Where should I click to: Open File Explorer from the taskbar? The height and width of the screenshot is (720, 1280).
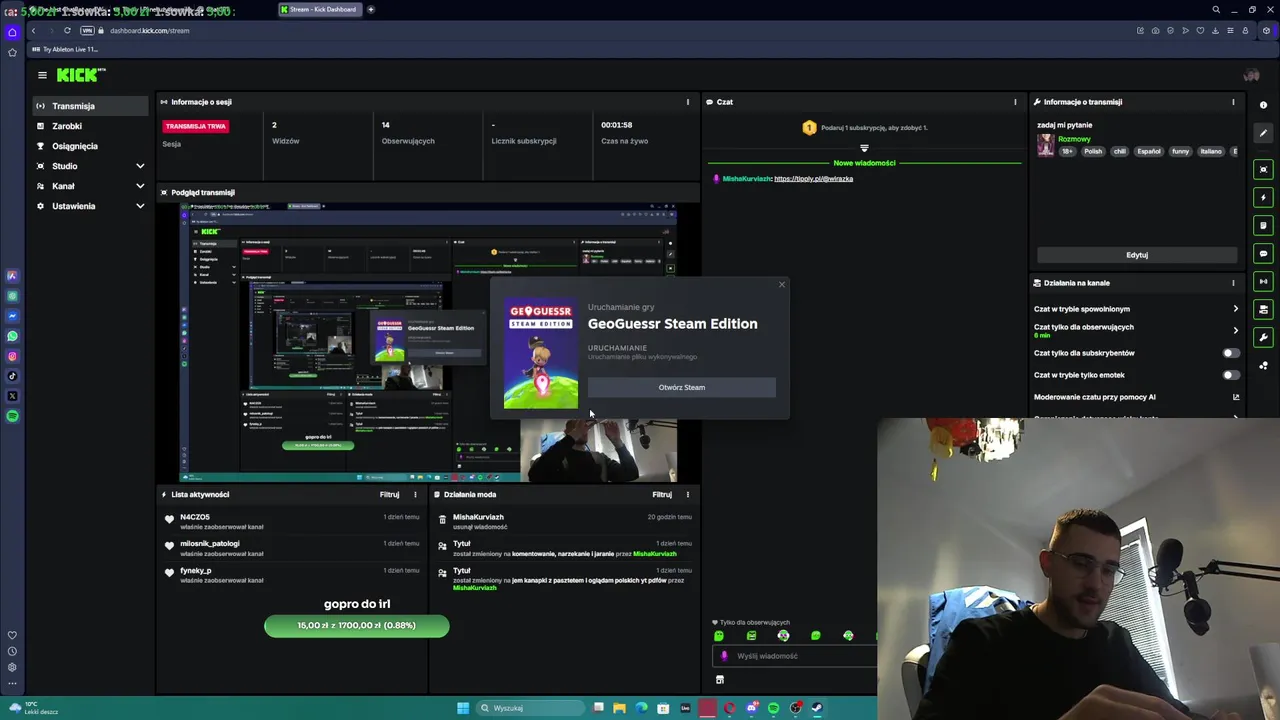pos(619,708)
